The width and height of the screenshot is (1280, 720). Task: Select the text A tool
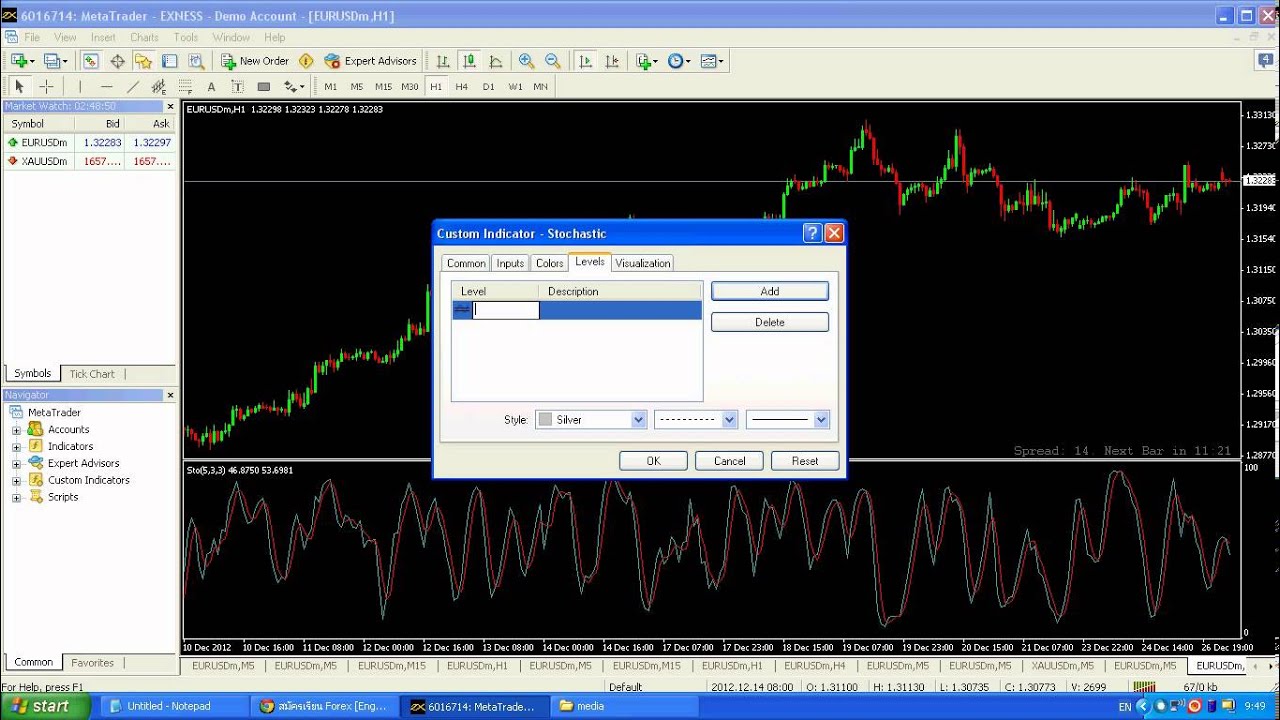[x=211, y=87]
